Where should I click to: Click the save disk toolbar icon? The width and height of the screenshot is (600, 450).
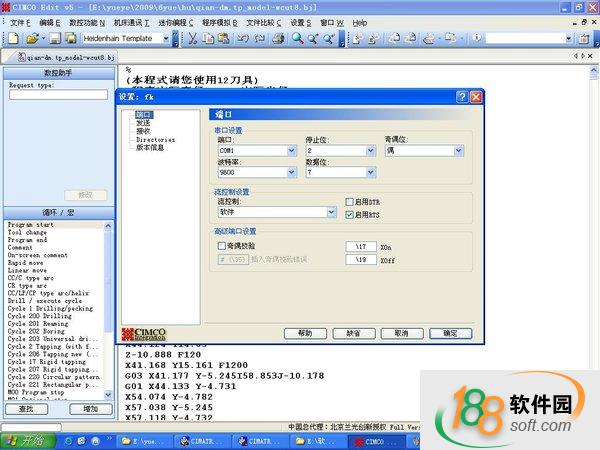click(x=55, y=38)
